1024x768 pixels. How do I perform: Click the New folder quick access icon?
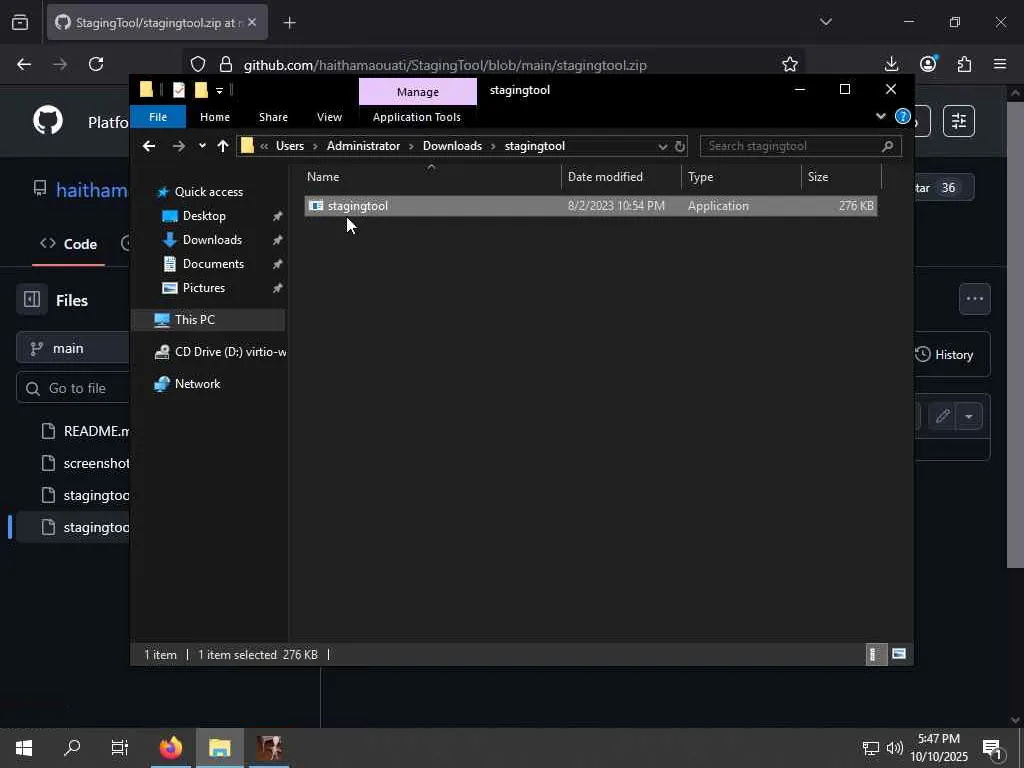pyautogui.click(x=201, y=90)
